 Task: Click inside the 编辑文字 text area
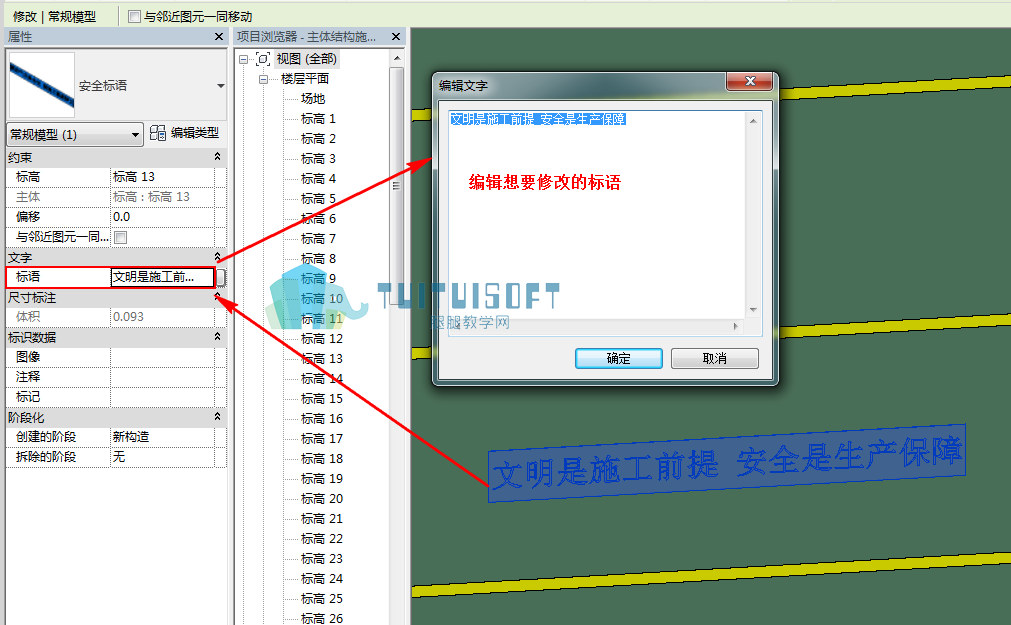(x=596, y=216)
